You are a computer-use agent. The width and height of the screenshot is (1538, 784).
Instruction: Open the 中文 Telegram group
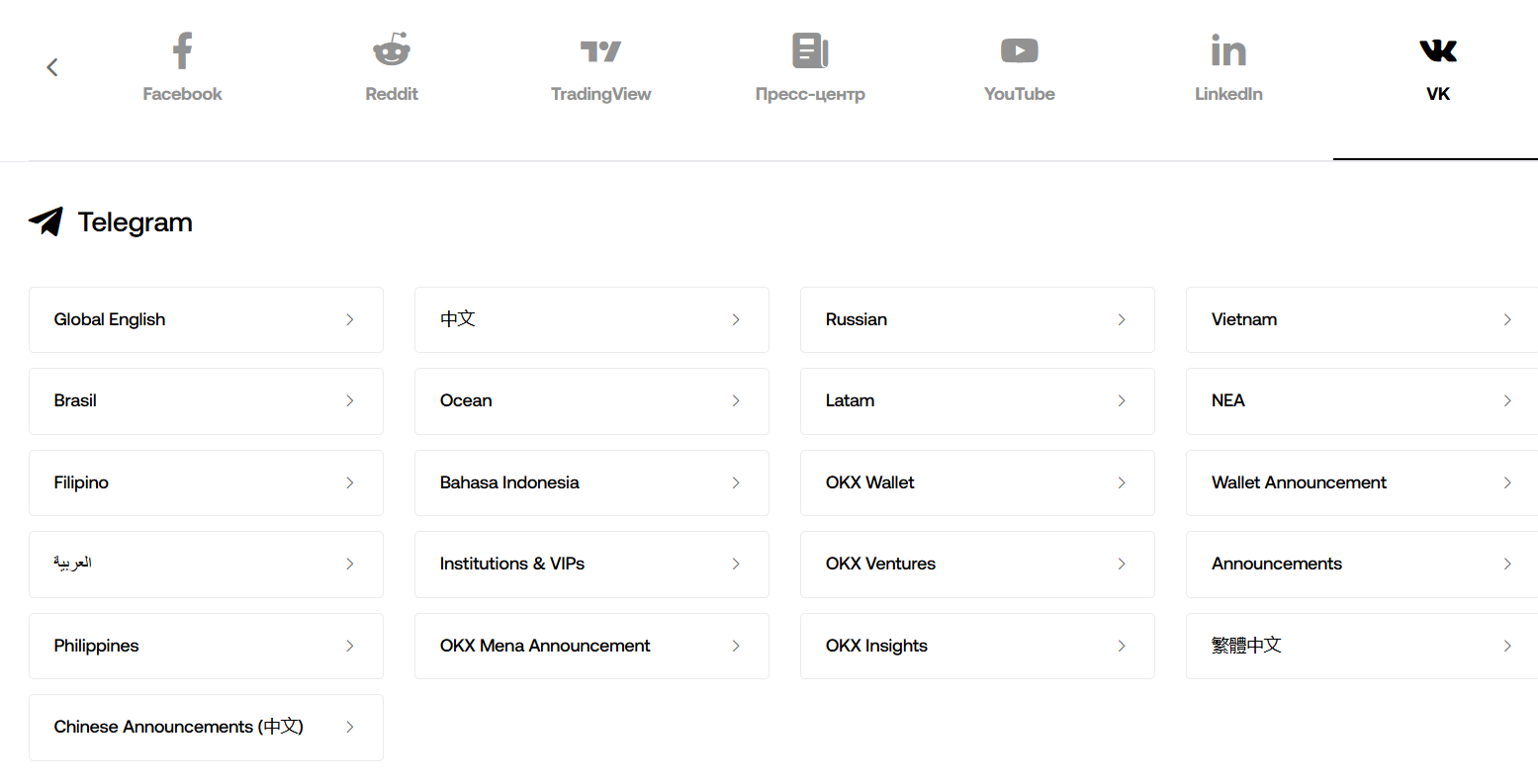click(x=591, y=319)
